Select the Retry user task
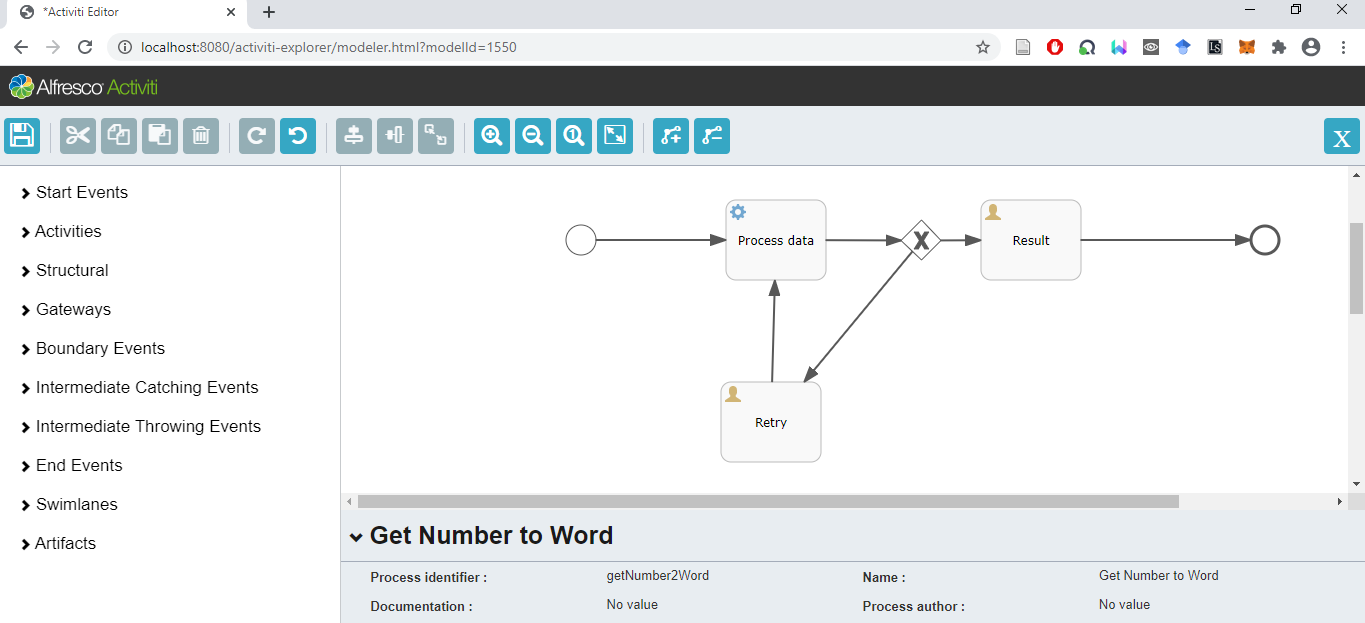 tap(771, 423)
